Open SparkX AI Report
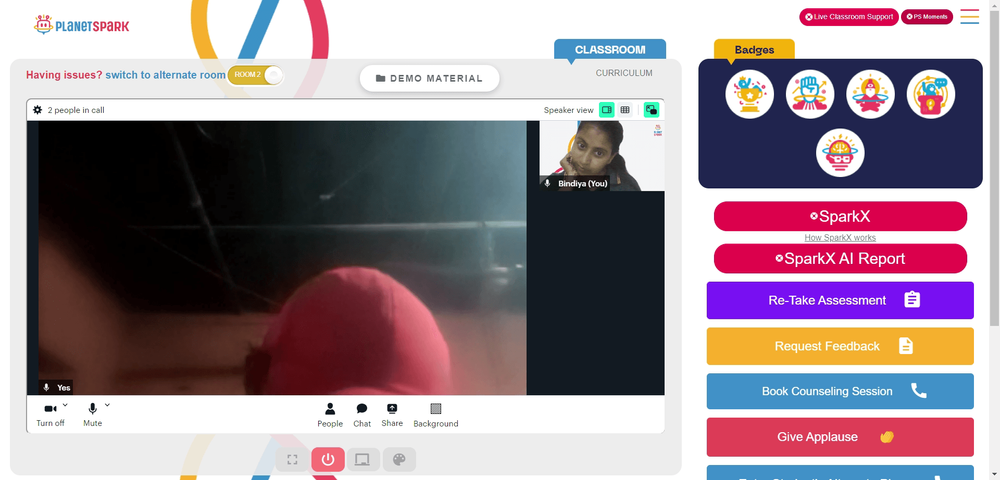The image size is (1000, 480). click(840, 259)
